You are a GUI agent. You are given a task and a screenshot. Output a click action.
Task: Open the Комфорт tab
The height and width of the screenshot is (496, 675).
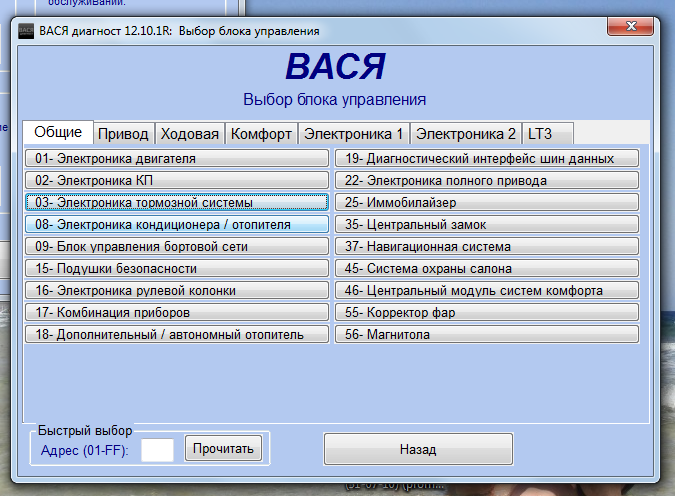pyautogui.click(x=261, y=134)
